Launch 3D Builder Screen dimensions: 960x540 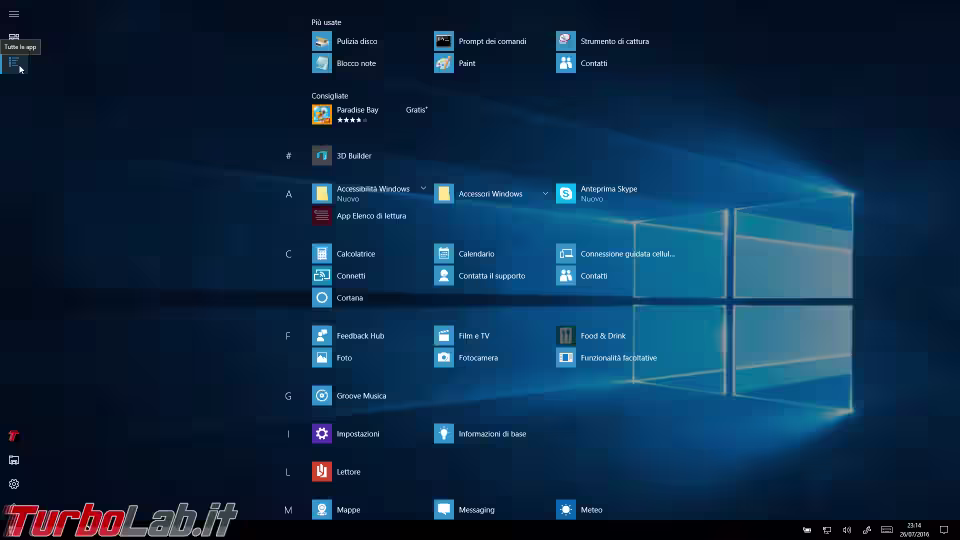[342, 156]
